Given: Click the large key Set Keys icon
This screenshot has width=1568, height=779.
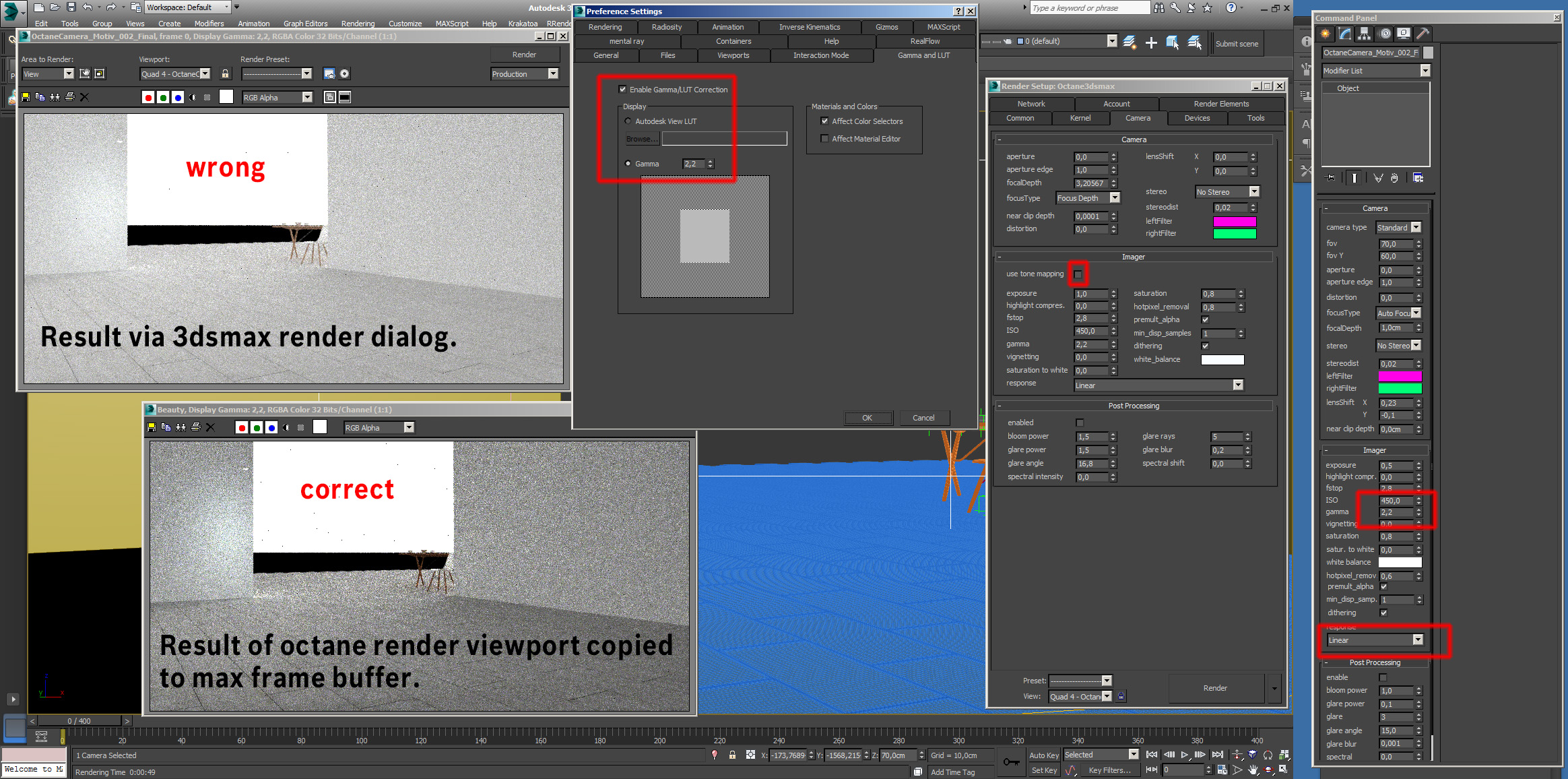Looking at the screenshot, I should [x=1011, y=762].
